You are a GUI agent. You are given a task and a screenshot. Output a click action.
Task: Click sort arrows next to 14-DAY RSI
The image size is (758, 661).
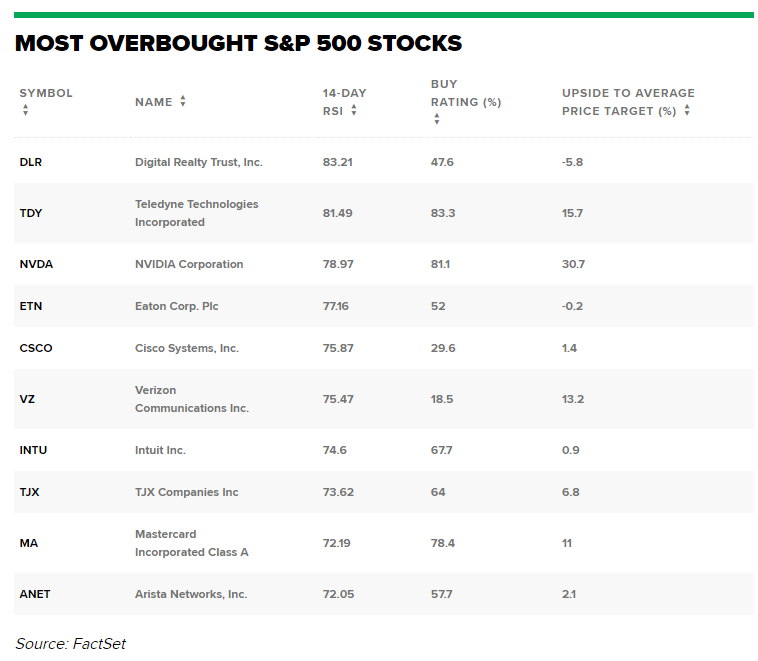(x=354, y=111)
